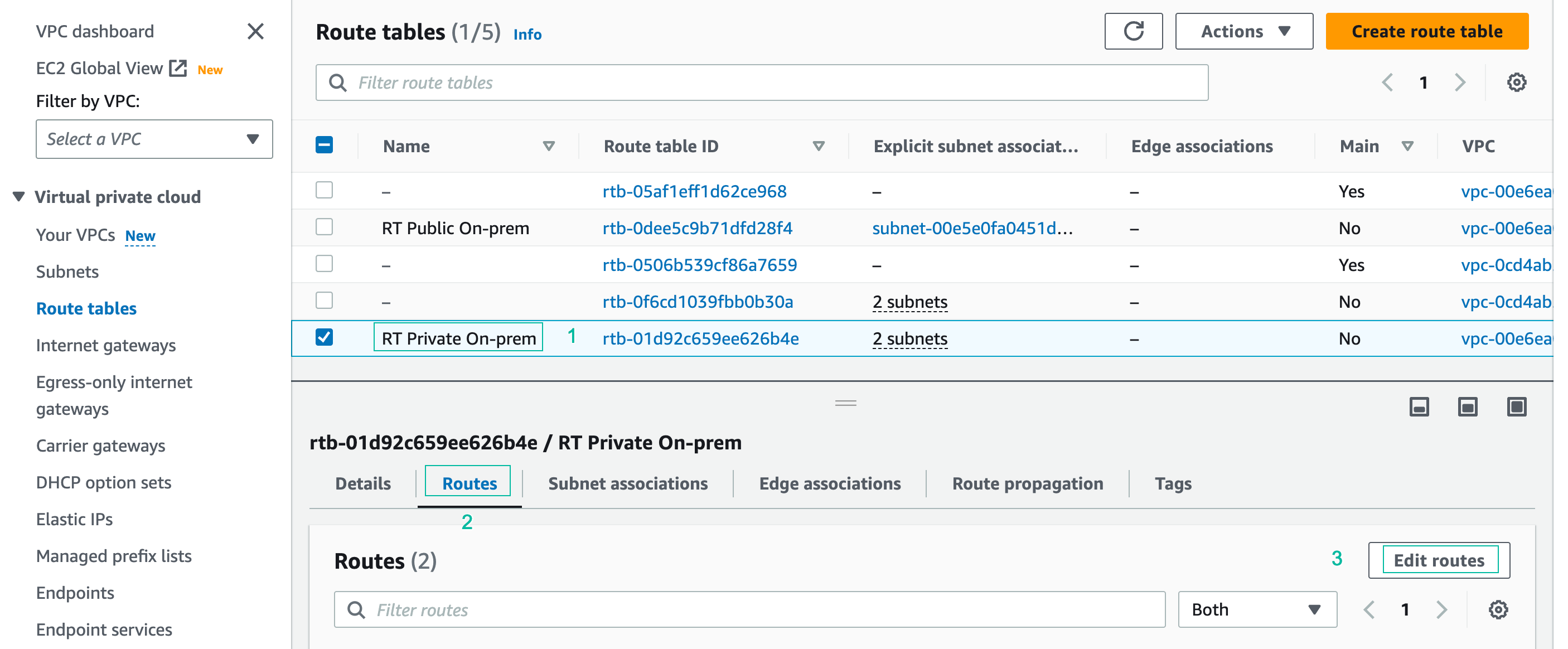This screenshot has width=1568, height=649.
Task: Maximize split panel to full size icon
Action: pos(1516,406)
